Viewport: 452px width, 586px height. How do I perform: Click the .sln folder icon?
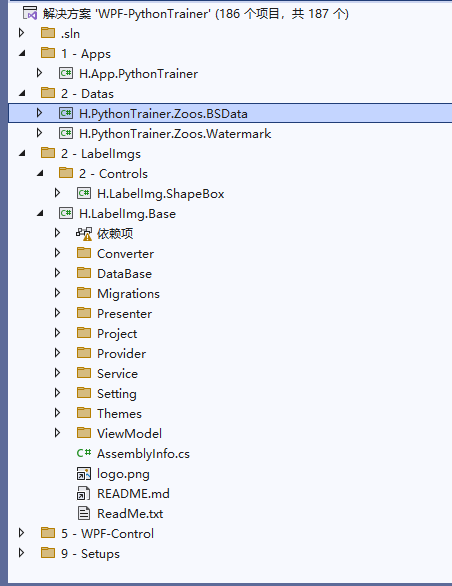(x=48, y=33)
